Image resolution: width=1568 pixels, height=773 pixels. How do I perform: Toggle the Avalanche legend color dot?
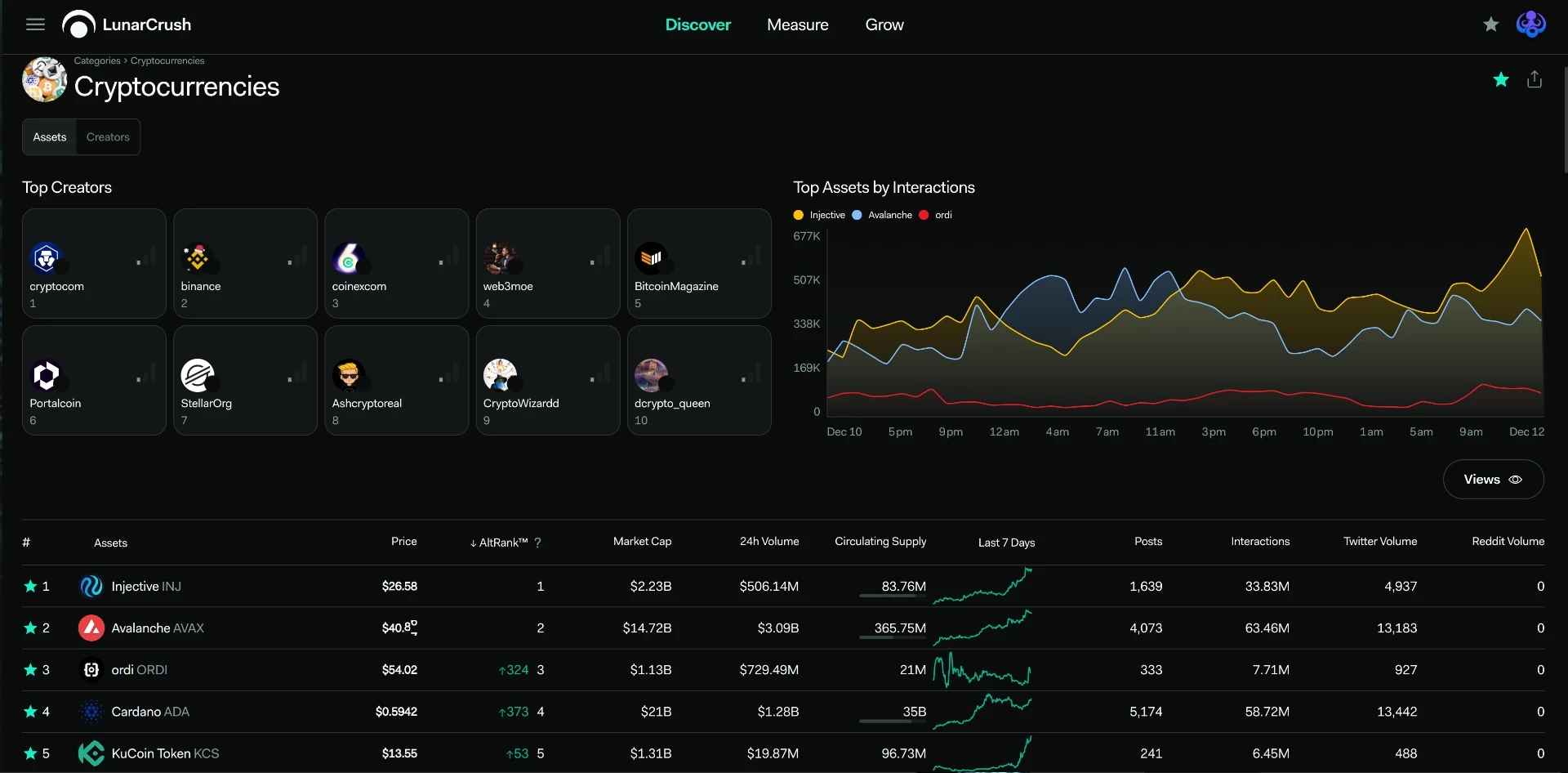(857, 215)
